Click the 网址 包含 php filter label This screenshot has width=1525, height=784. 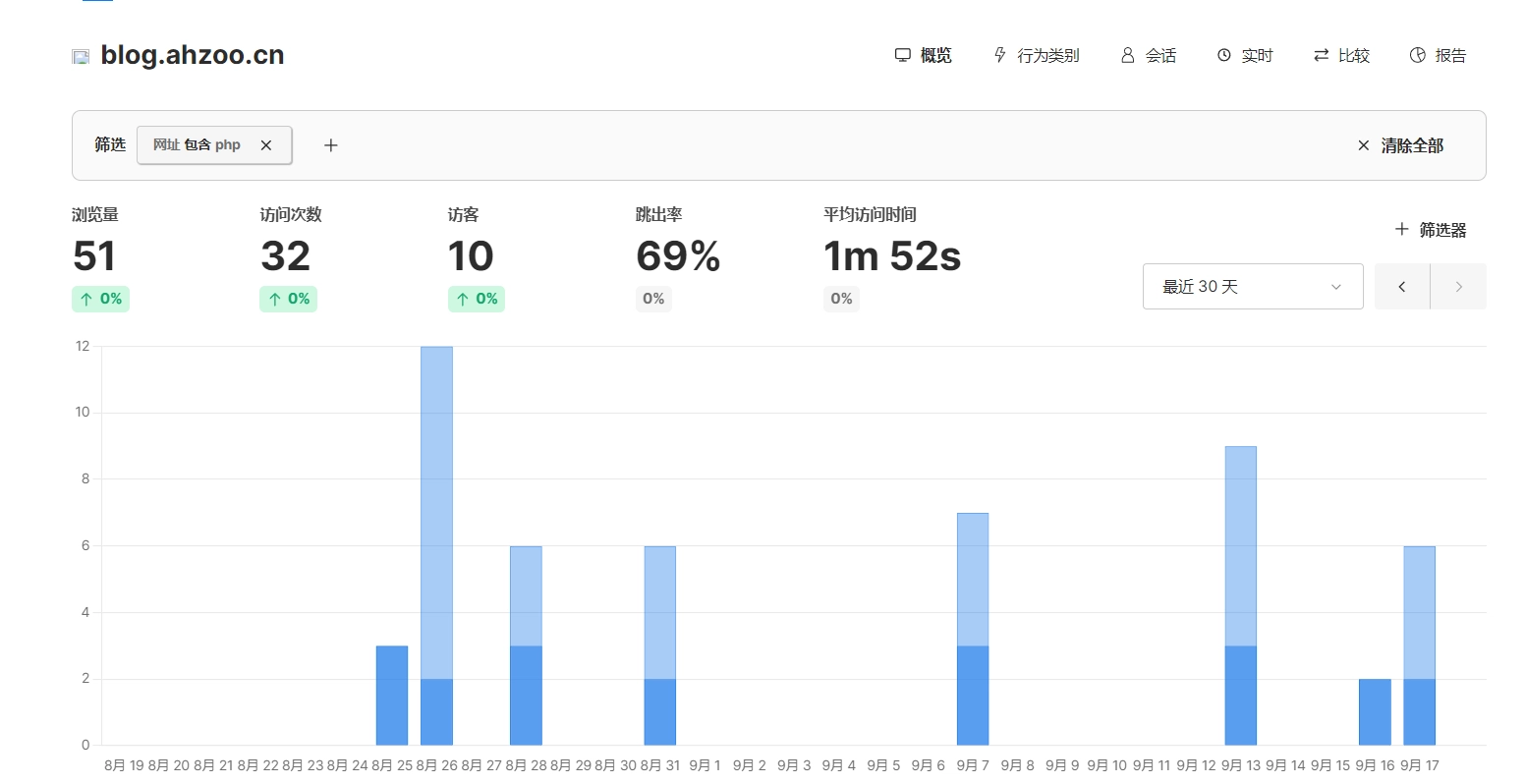(197, 145)
